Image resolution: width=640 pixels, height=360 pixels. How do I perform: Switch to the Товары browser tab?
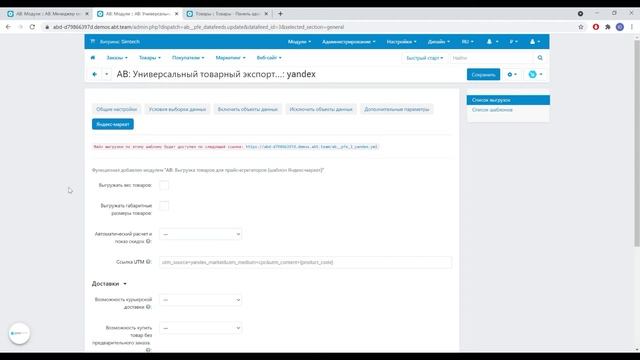(228, 13)
